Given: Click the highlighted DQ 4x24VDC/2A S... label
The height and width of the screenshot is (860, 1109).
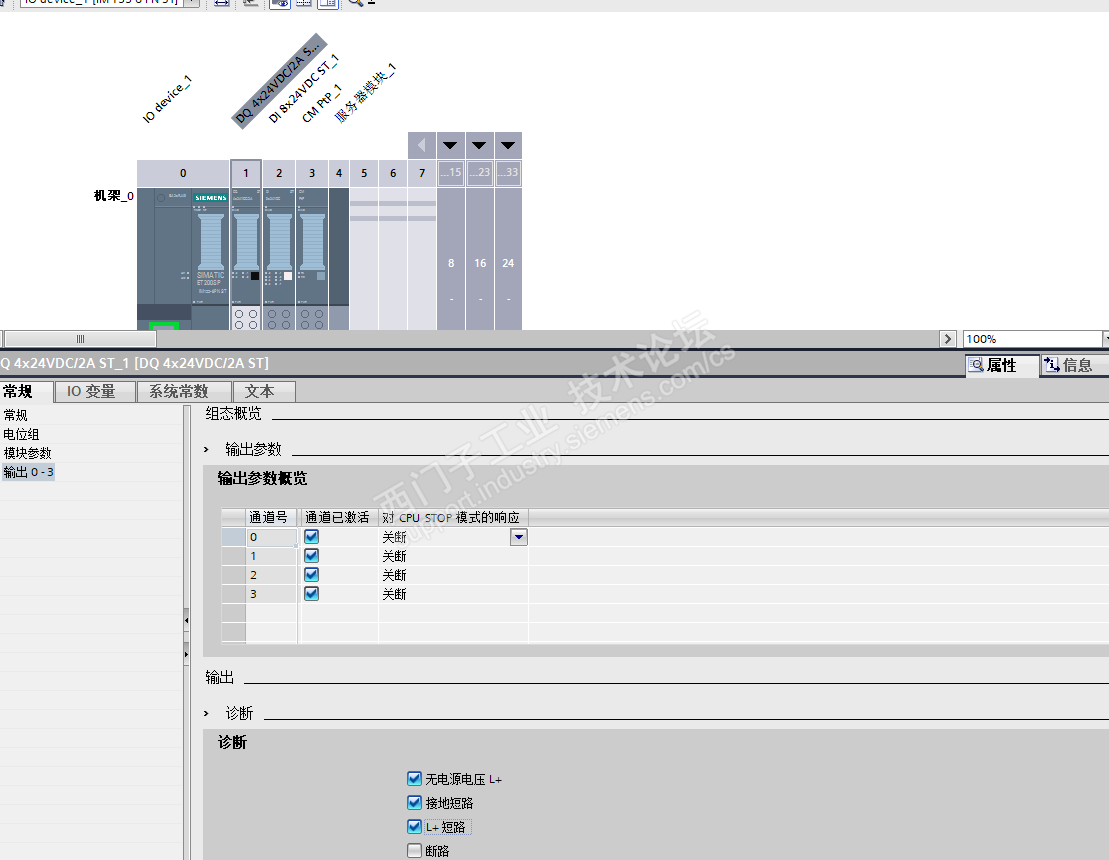Looking at the screenshot, I should (279, 81).
